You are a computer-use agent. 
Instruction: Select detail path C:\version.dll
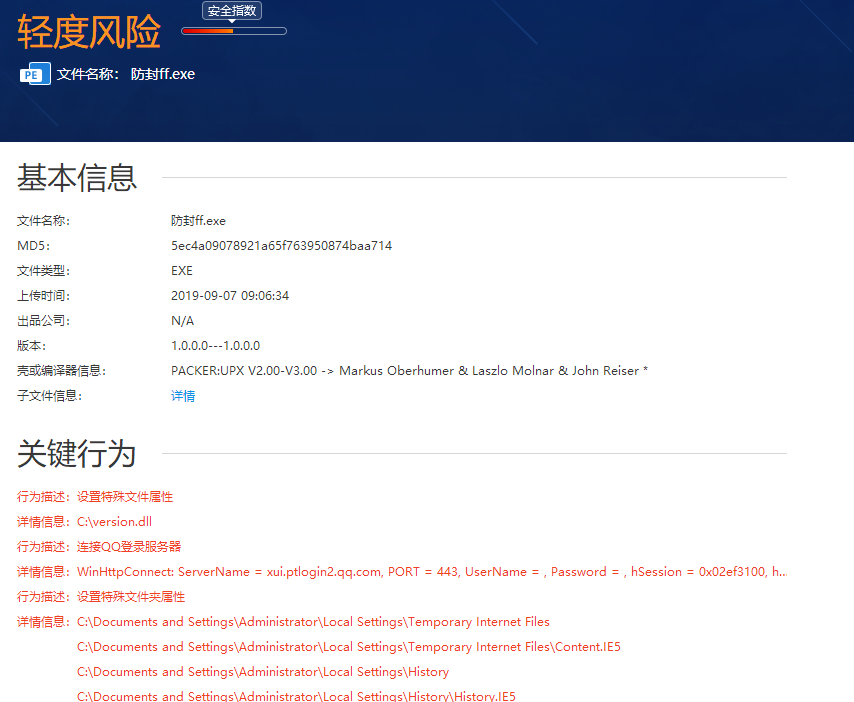pyautogui.click(x=114, y=522)
